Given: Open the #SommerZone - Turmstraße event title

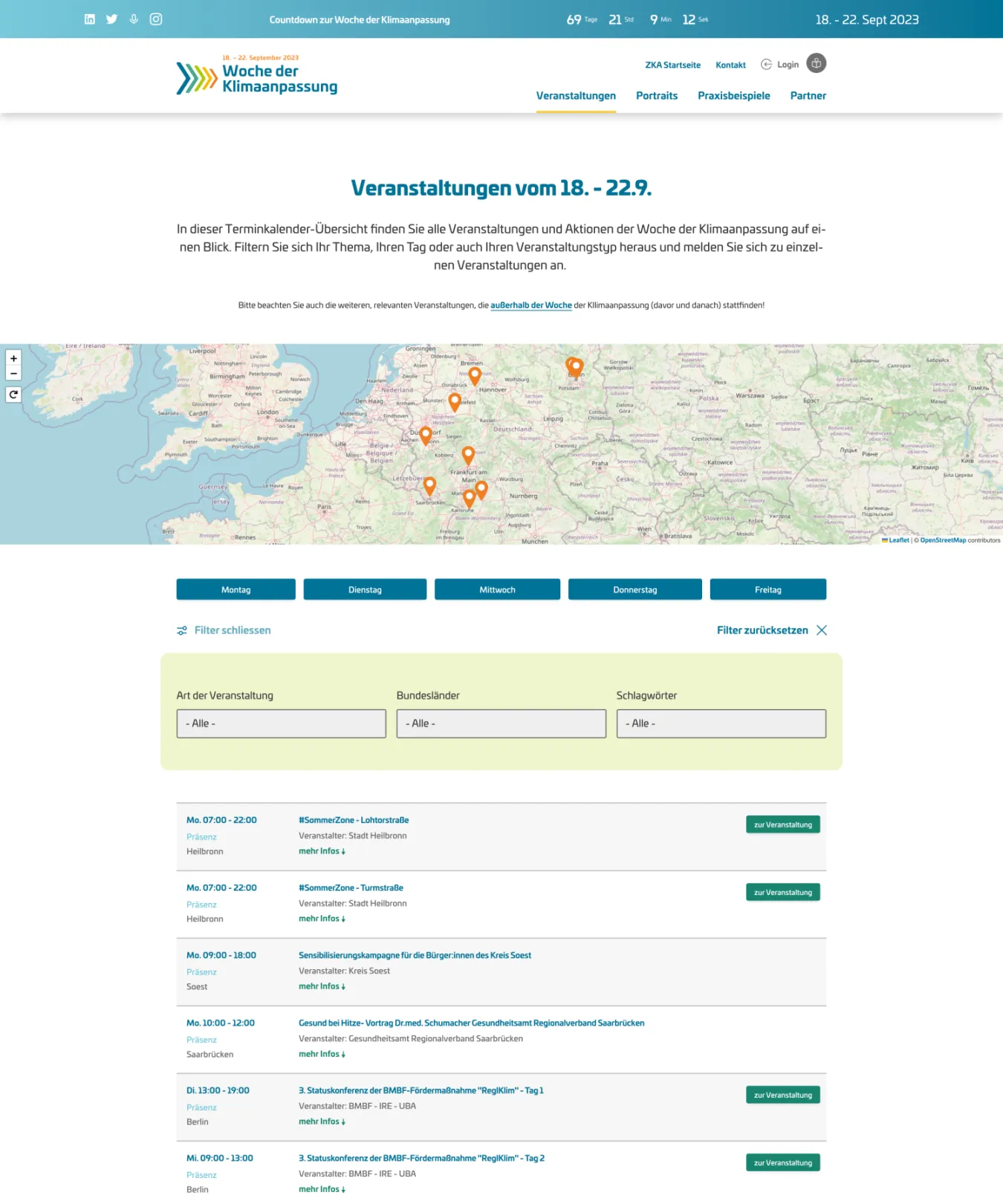Looking at the screenshot, I should (x=351, y=888).
